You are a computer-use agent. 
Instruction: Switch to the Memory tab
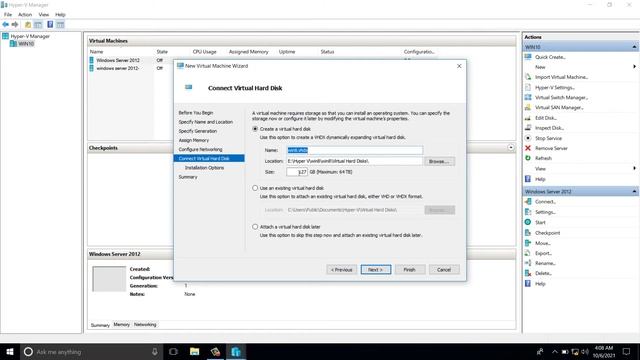pyautogui.click(x=122, y=324)
